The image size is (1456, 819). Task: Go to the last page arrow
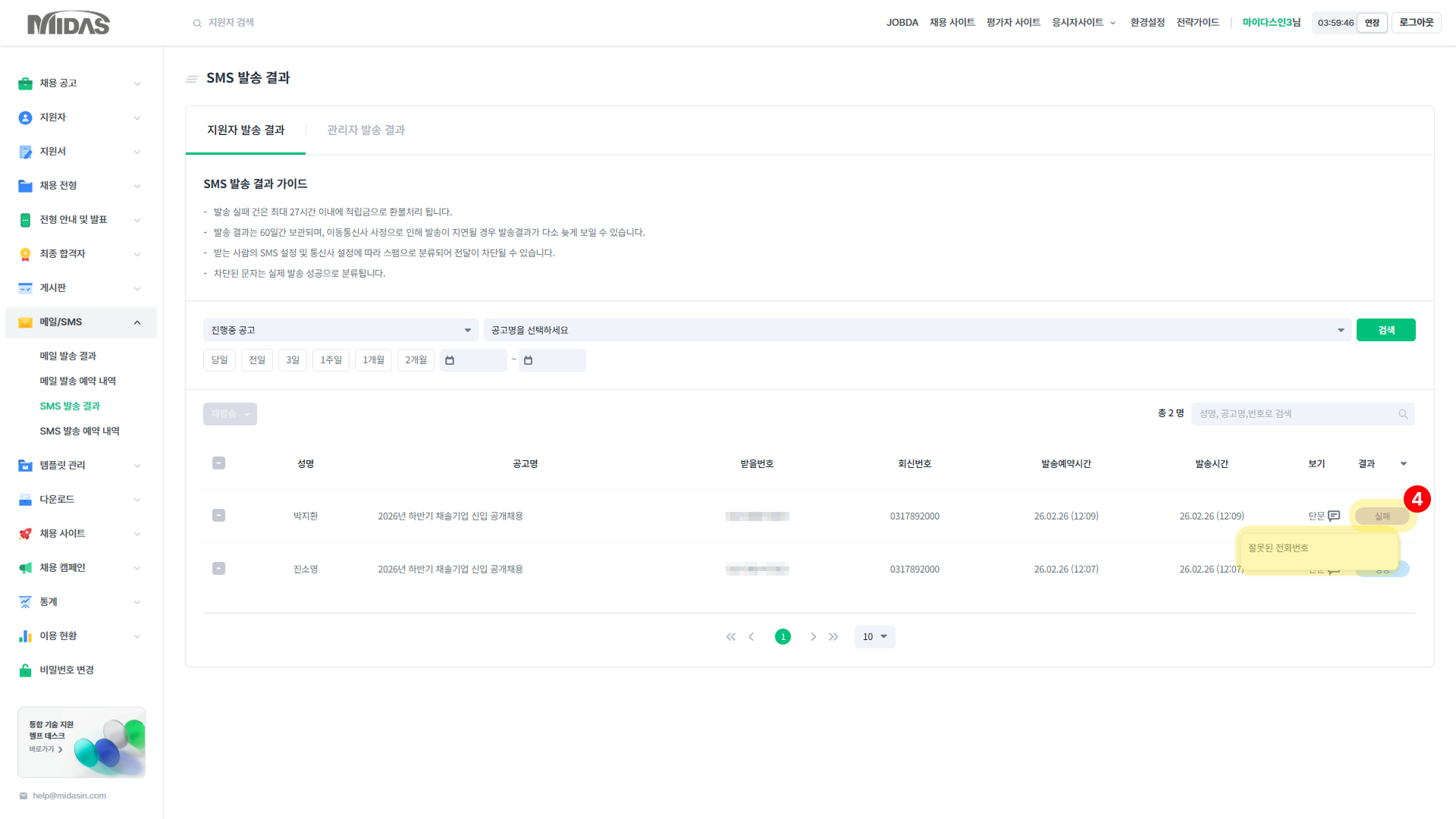(833, 637)
